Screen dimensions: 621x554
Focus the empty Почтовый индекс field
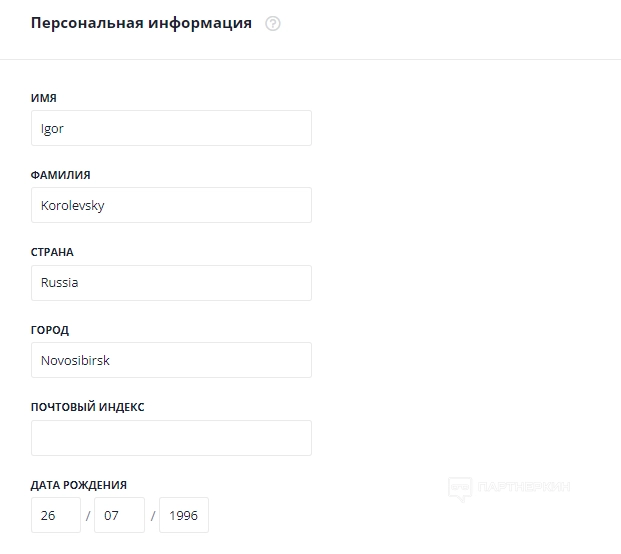pos(171,438)
